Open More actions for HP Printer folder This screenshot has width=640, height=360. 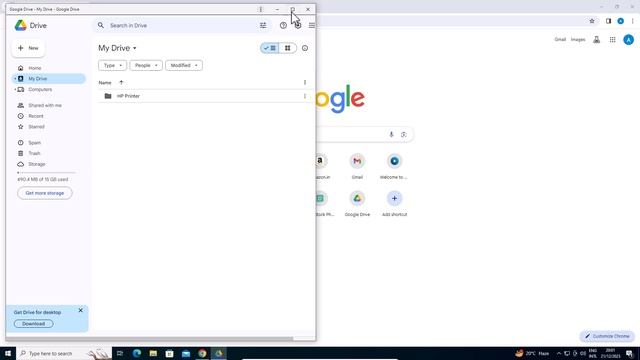(x=304, y=96)
